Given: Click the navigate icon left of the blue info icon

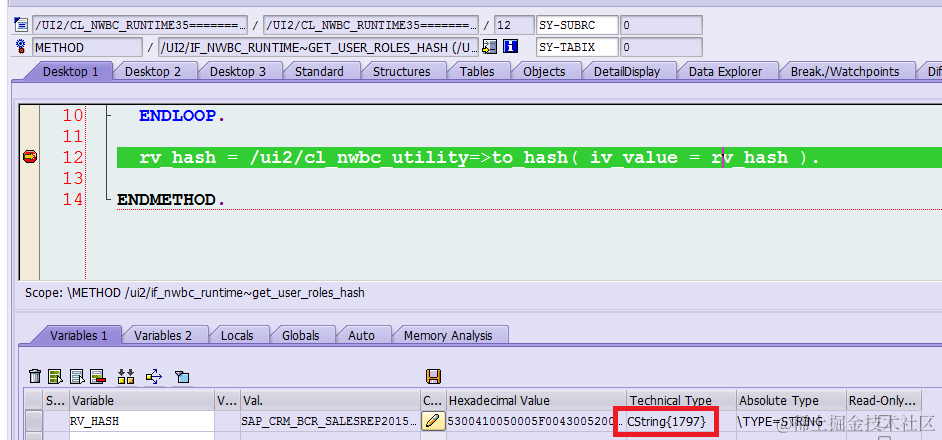Looking at the screenshot, I should 490,47.
